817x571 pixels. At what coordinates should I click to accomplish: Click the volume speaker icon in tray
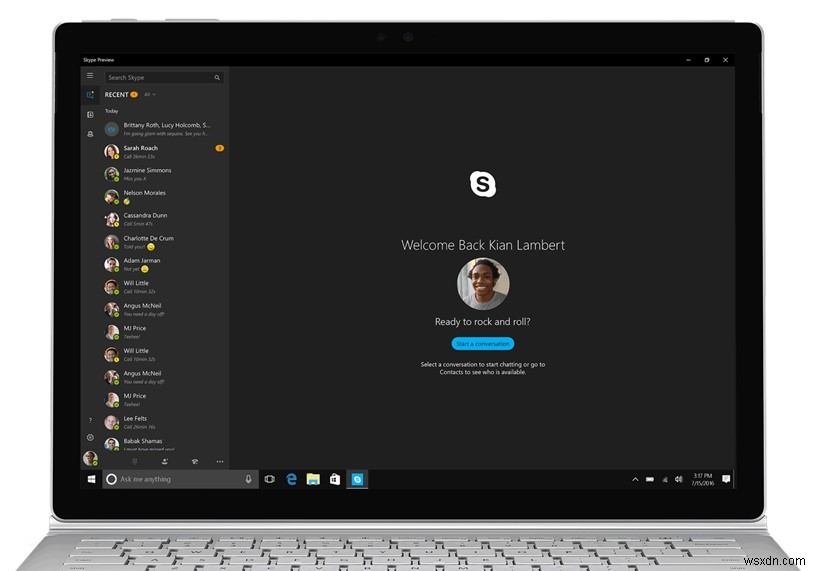click(678, 479)
